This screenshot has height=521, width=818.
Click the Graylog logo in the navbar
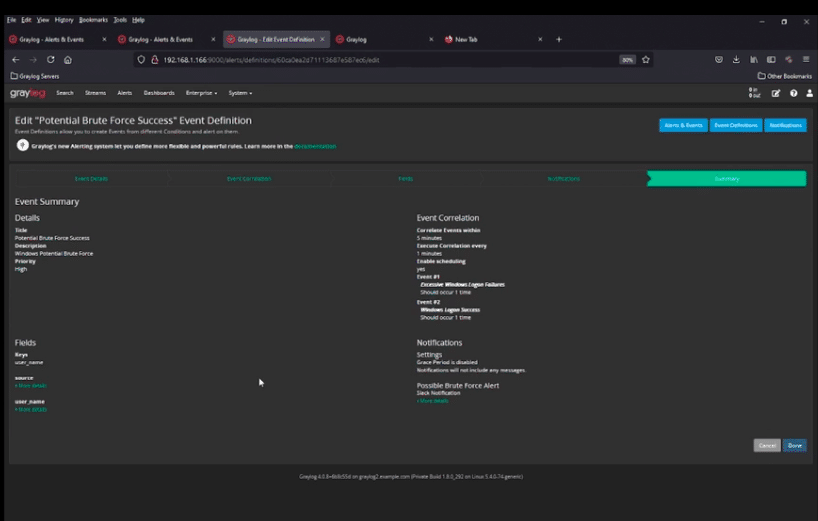[x=27, y=93]
